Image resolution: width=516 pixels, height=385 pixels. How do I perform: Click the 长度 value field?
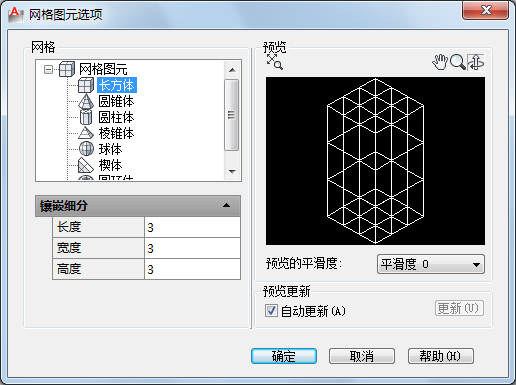coord(192,227)
